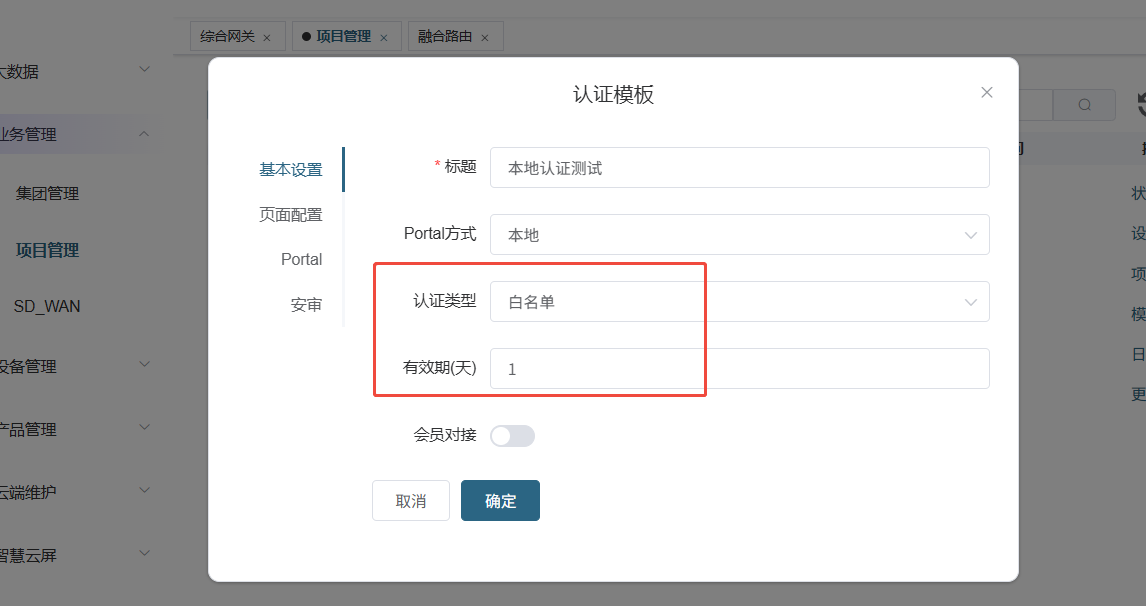Open the Portal方式 dropdown
Viewport: 1146px width, 606px height.
739,235
